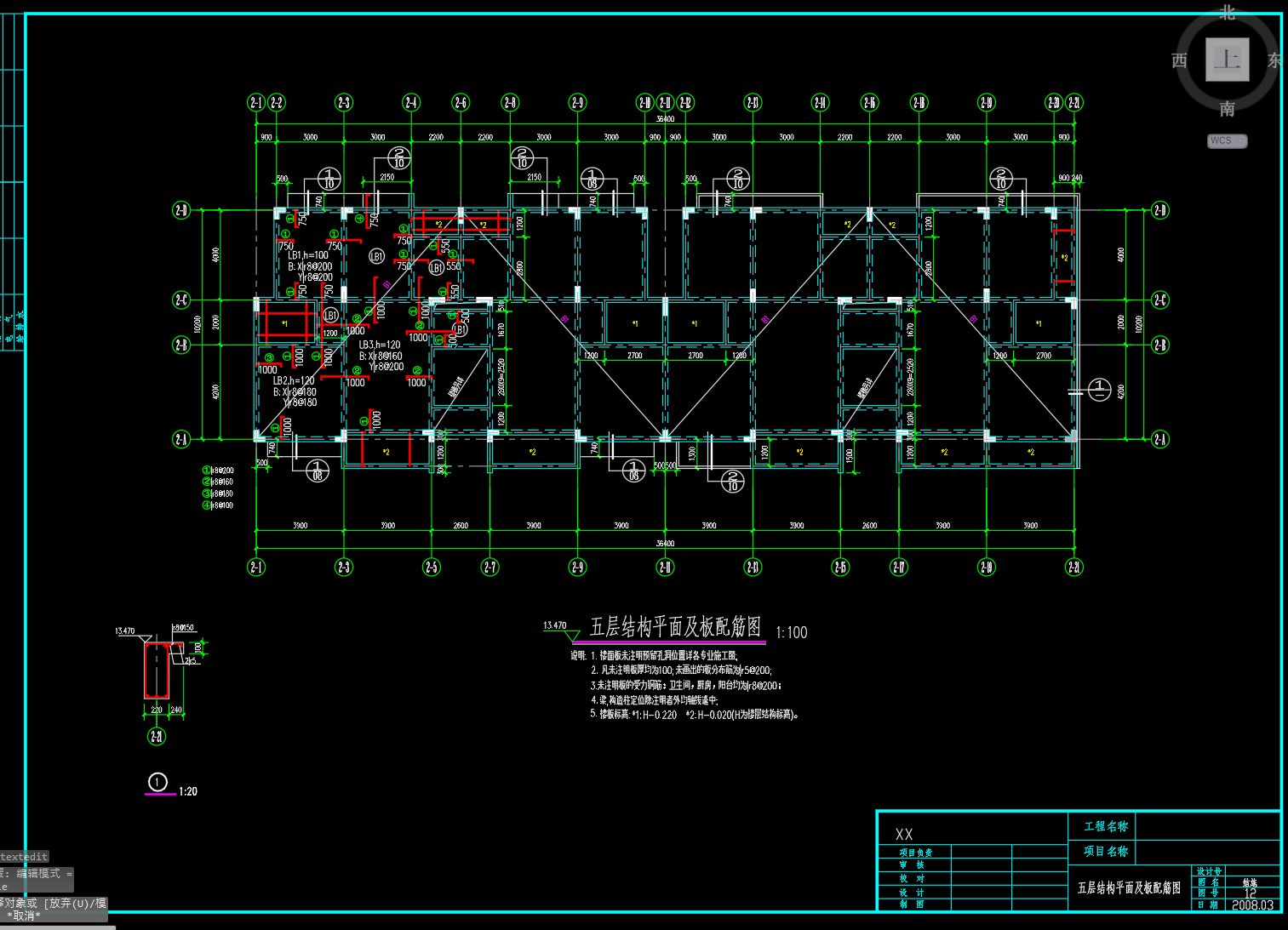Click the 南 compass label on ViewCube

1227,109
